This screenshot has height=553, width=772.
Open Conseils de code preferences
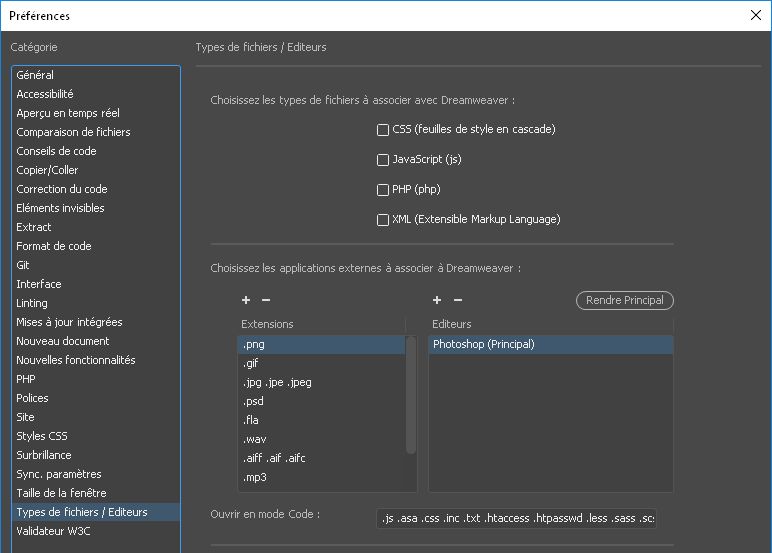96,151
